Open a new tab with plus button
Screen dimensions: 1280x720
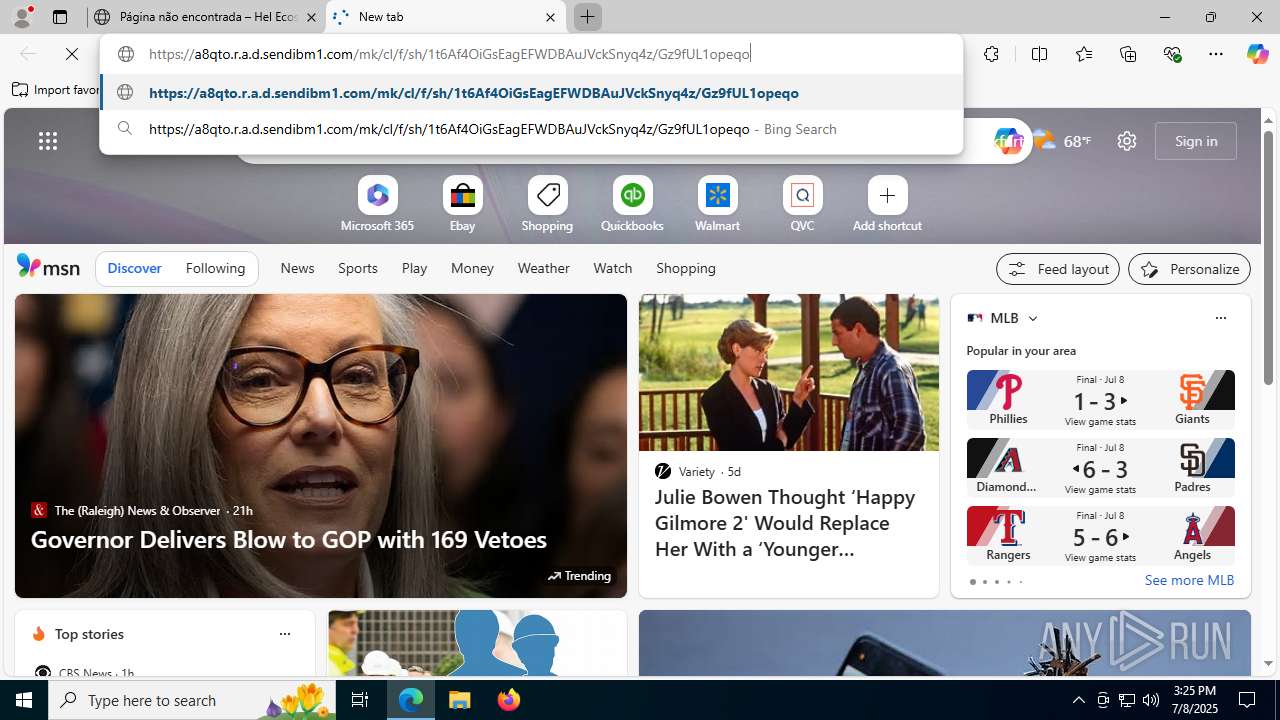tap(587, 17)
